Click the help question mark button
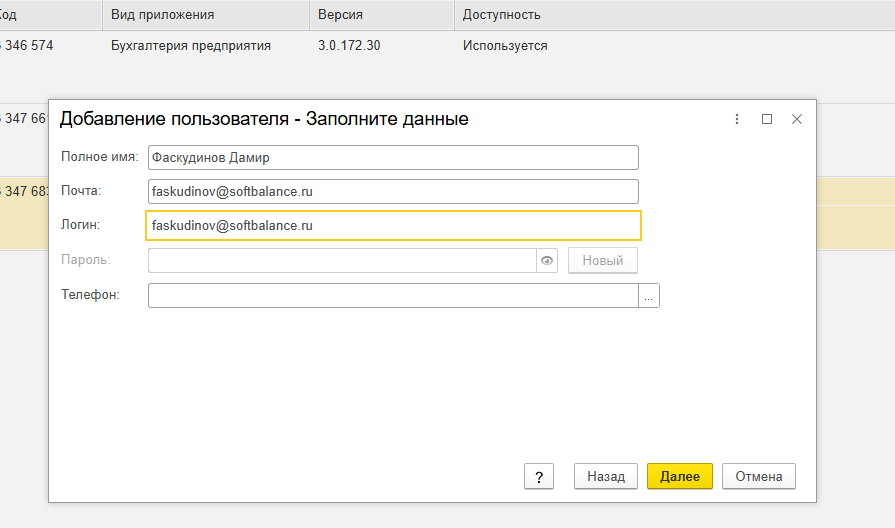Viewport: 895px width, 528px height. 539,476
